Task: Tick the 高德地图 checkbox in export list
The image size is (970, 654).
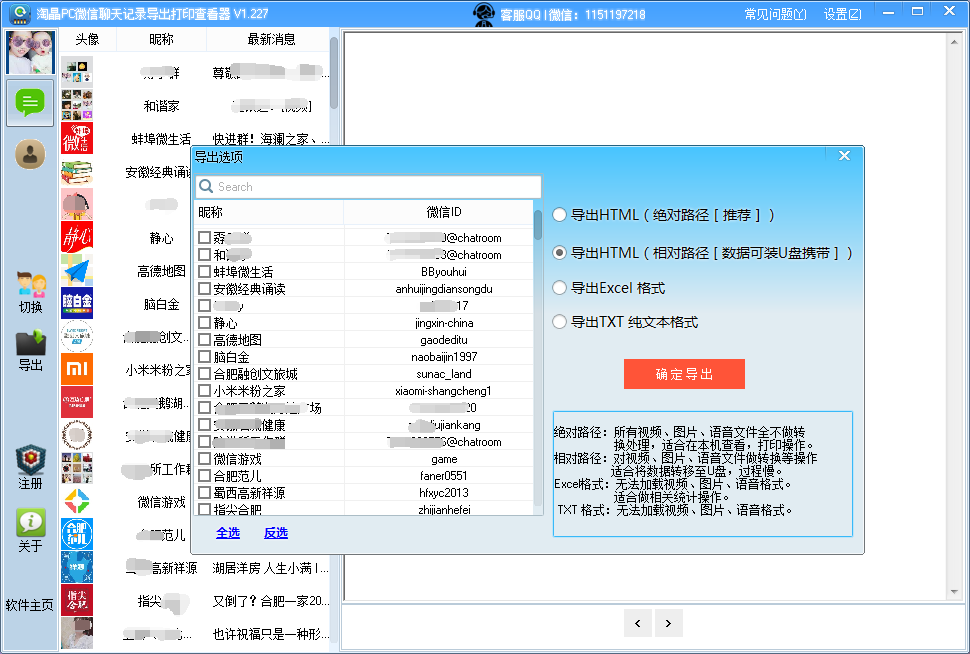Action: pyautogui.click(x=204, y=340)
